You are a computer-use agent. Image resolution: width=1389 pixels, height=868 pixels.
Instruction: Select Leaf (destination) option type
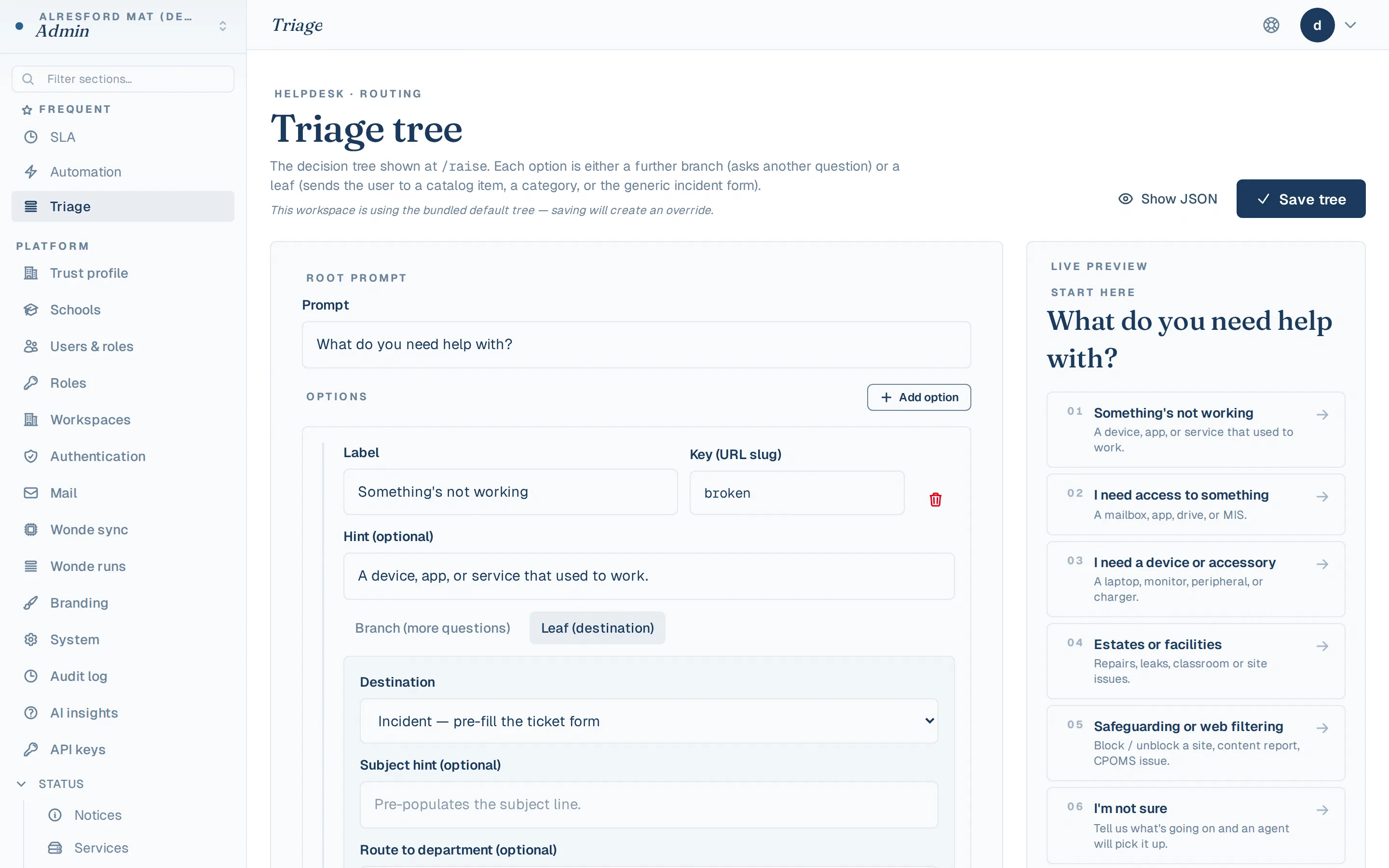tap(598, 628)
